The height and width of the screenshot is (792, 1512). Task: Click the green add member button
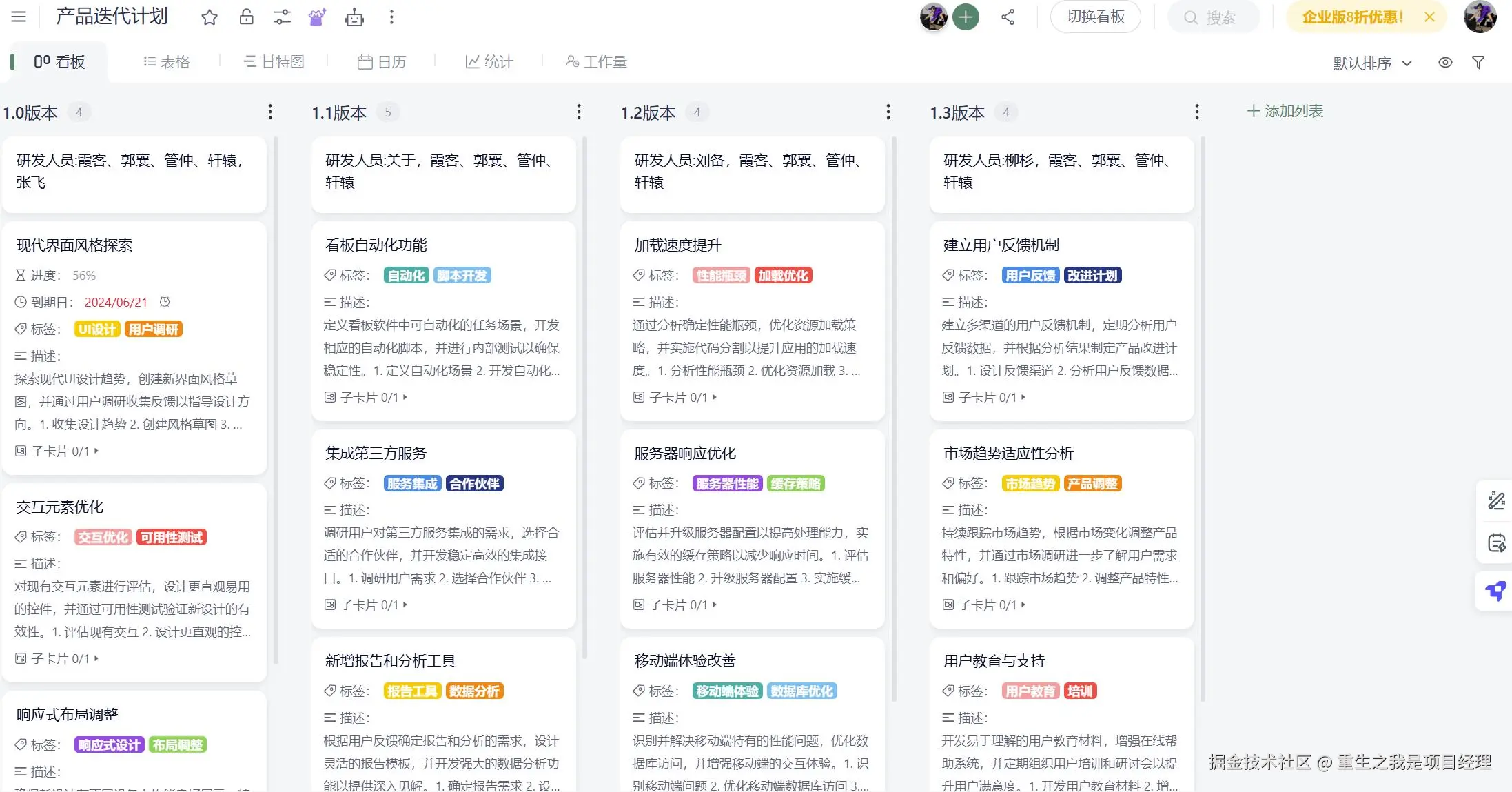pos(966,17)
